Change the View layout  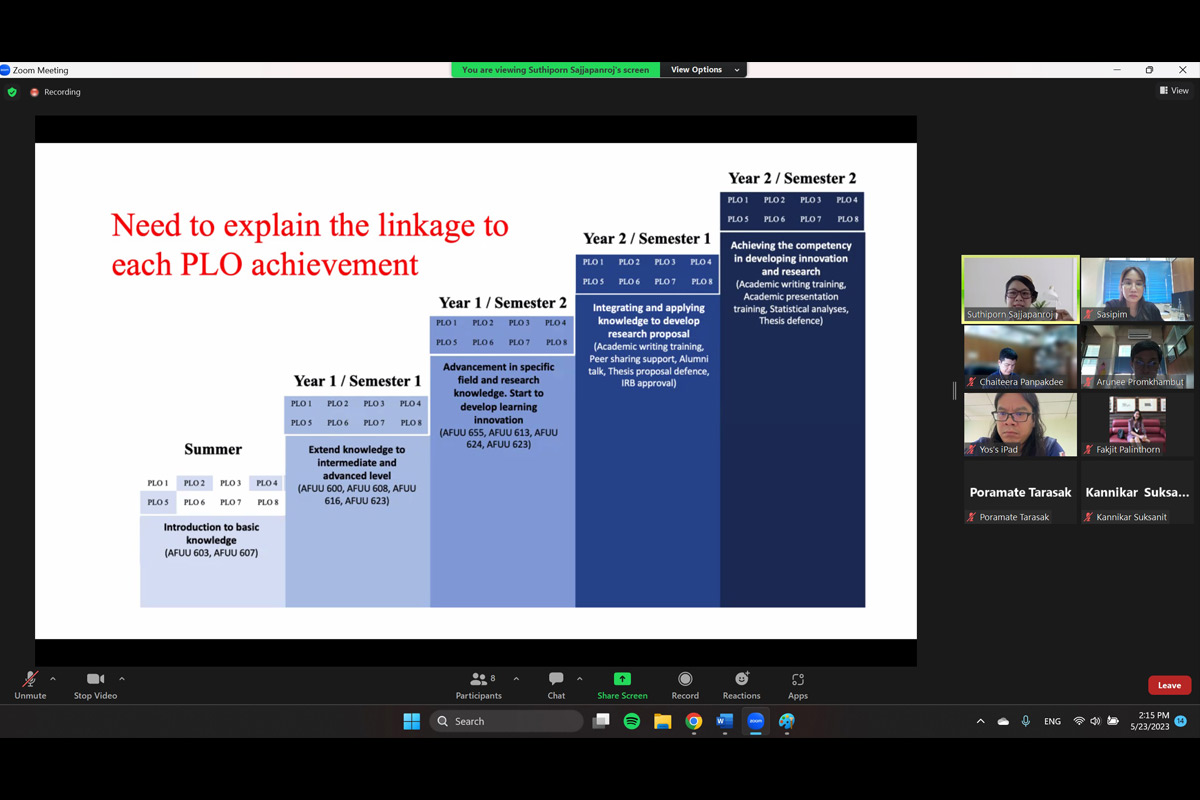(1174, 91)
